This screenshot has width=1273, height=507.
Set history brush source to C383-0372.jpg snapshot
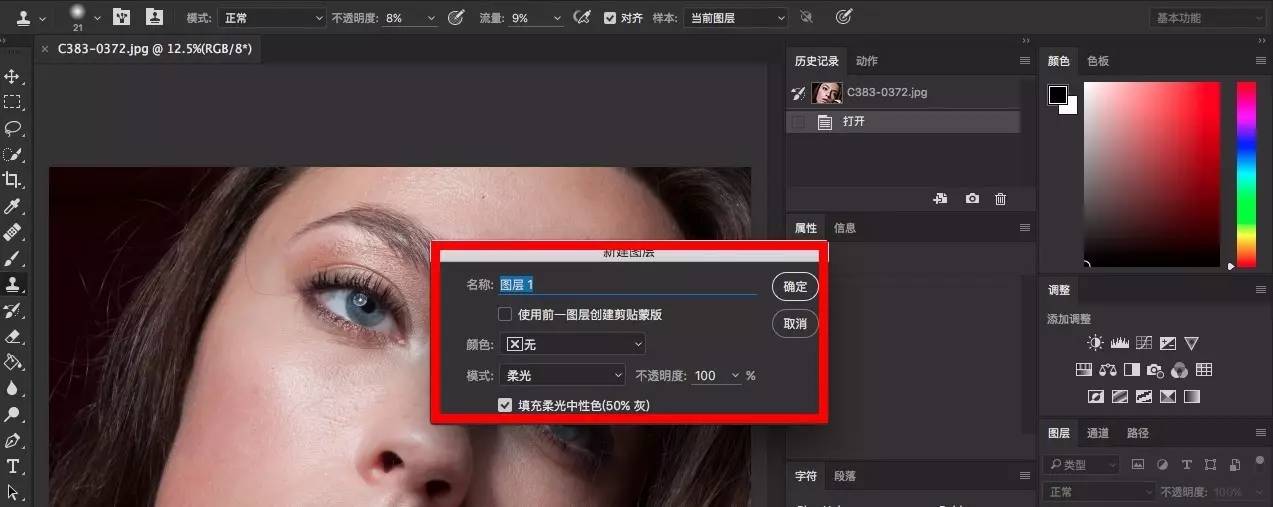[798, 93]
